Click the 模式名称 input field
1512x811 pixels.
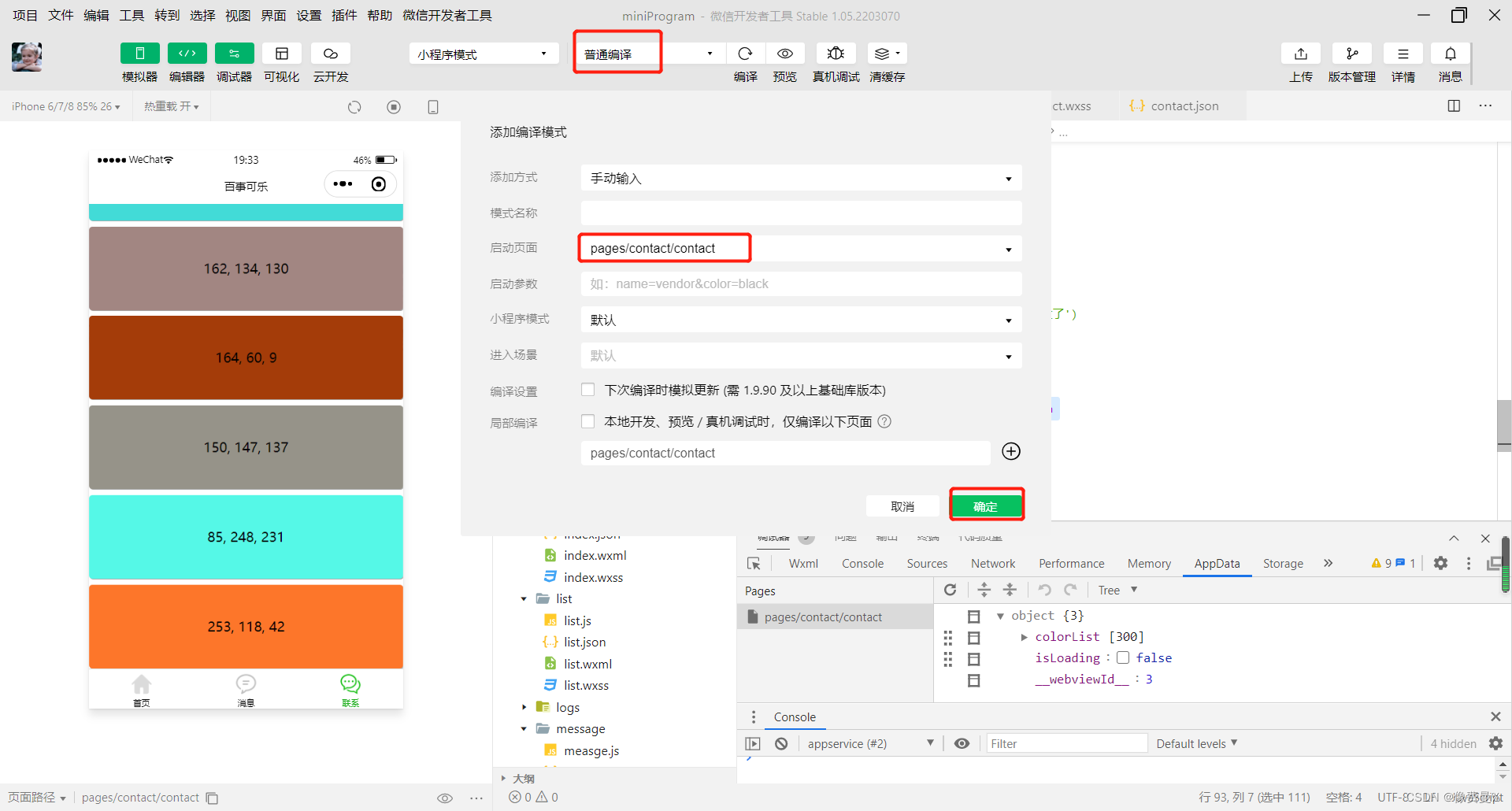pyautogui.click(x=801, y=213)
